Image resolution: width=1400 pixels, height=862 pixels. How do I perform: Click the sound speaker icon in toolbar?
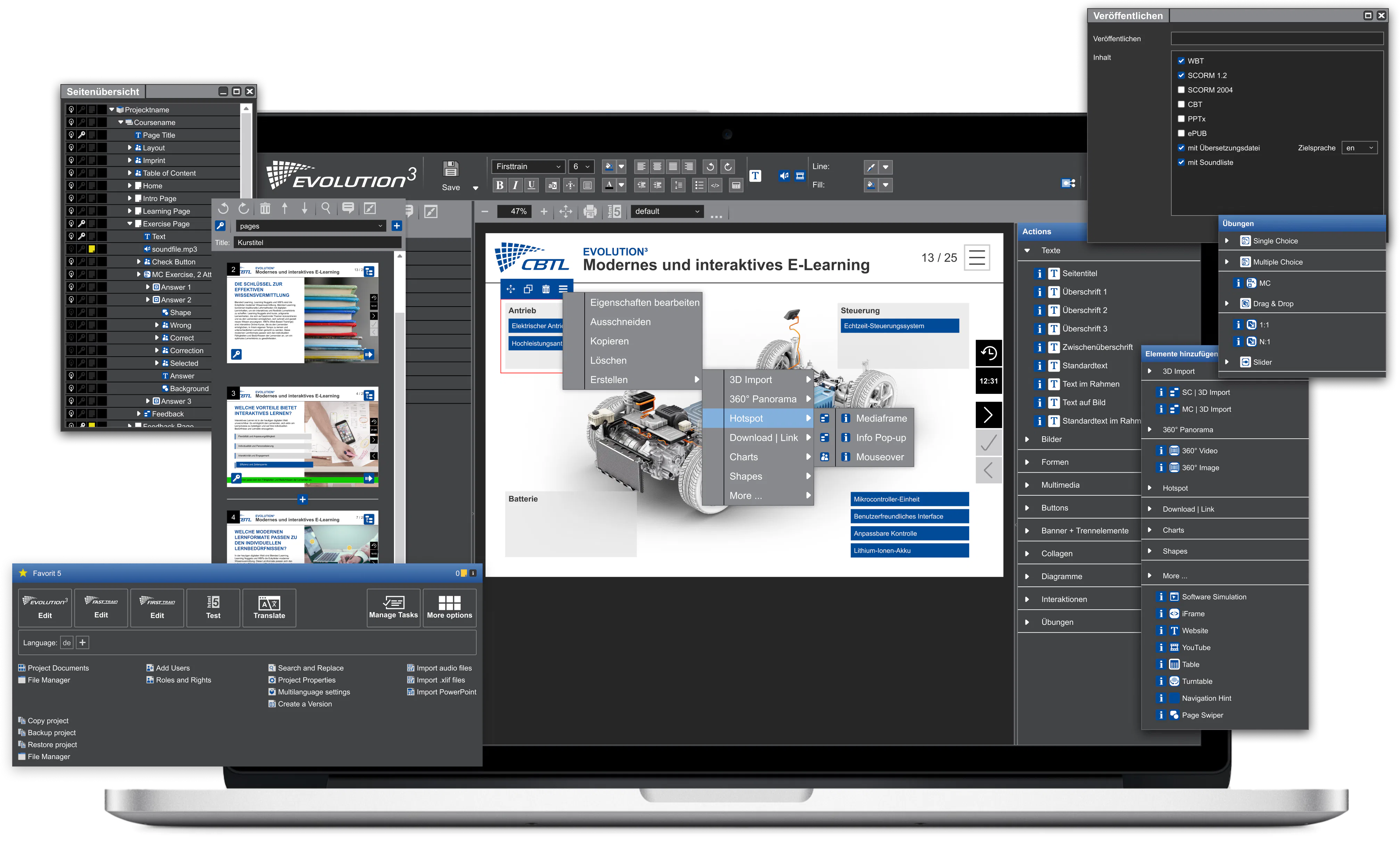[x=784, y=176]
